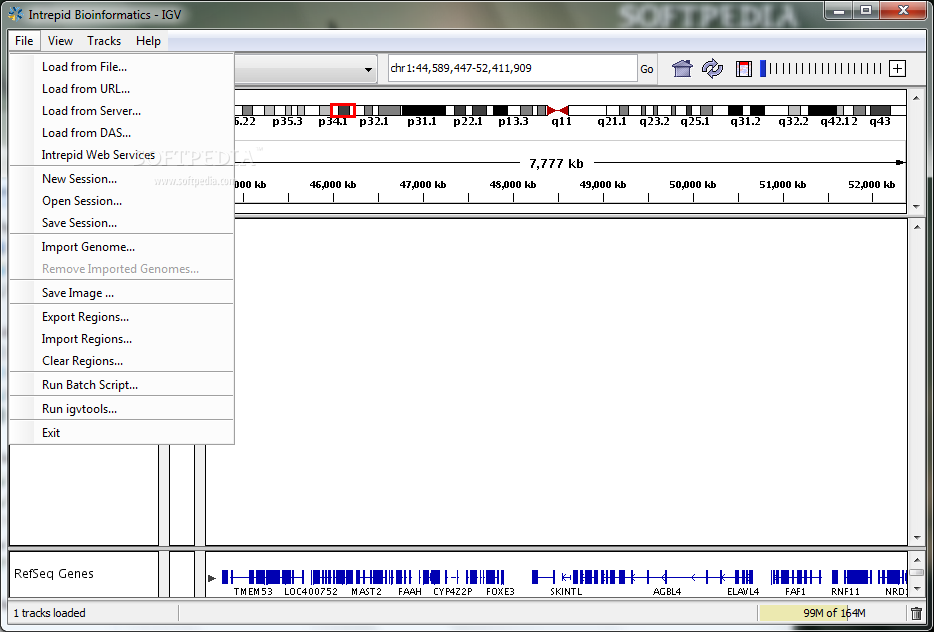Image resolution: width=934 pixels, height=632 pixels.
Task: Choose Load from File...
Action: (122, 67)
